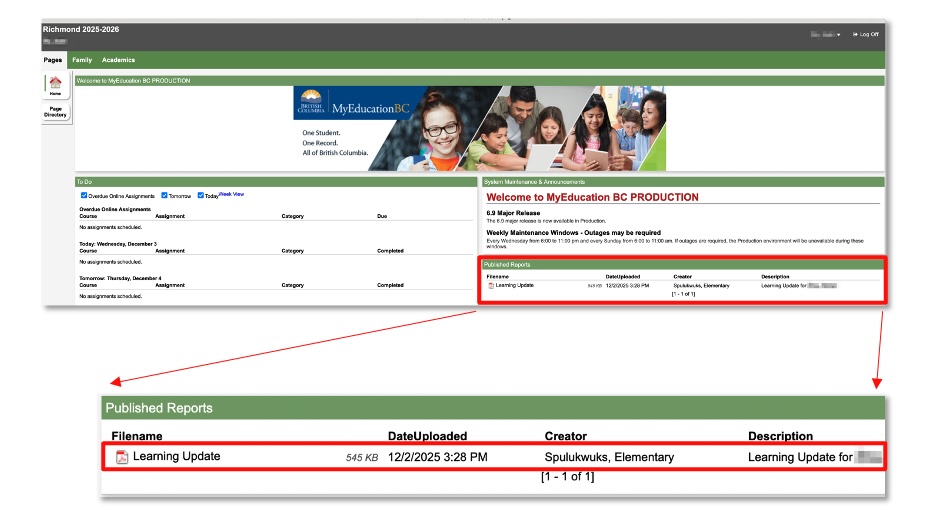
Task: Click the Home house icon in sidebar
Action: (x=55, y=83)
